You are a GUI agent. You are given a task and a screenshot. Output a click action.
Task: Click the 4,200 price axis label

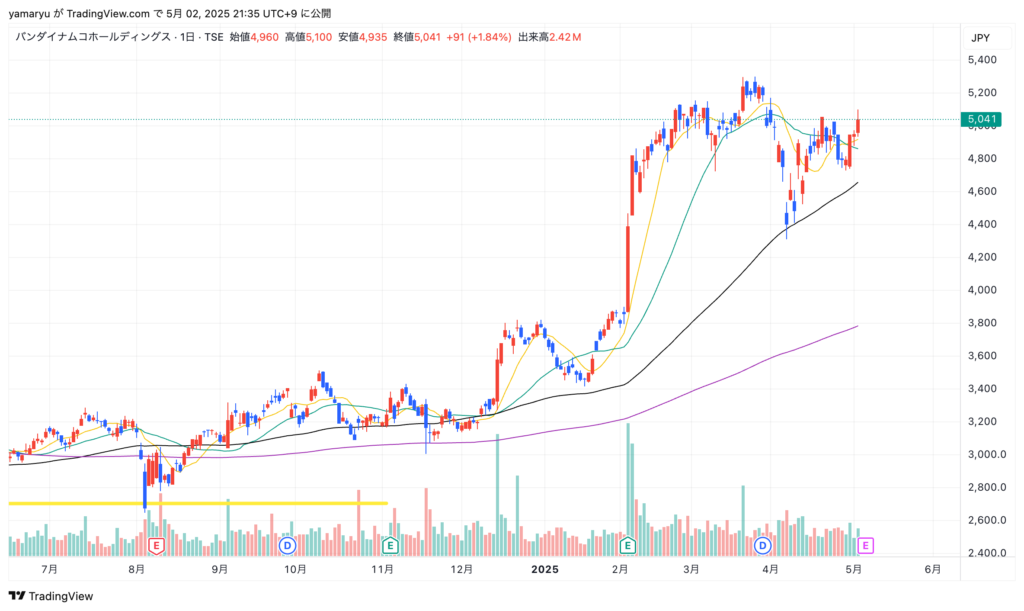982,257
